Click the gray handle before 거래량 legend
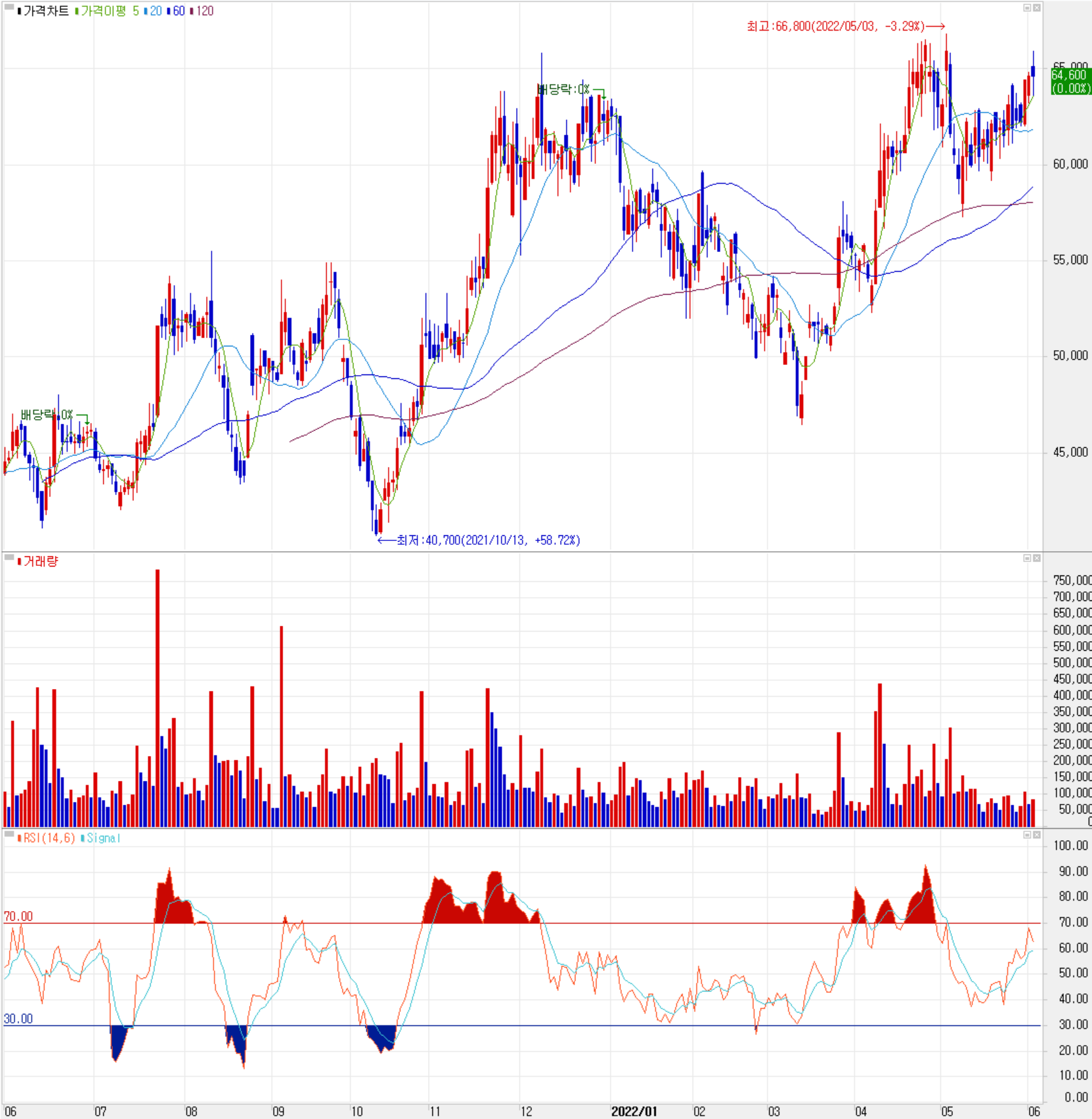This screenshot has width=1092, height=1119. [9, 558]
